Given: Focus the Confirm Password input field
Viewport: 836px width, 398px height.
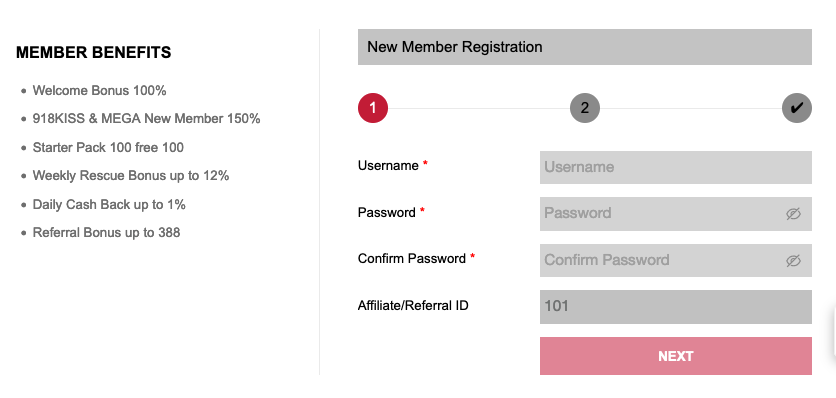Looking at the screenshot, I should point(676,260).
